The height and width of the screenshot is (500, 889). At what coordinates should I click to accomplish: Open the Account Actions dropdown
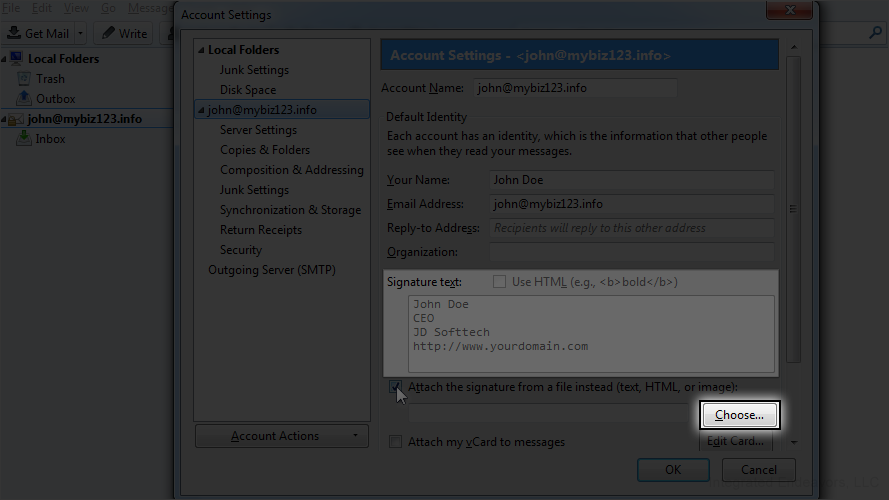282,436
